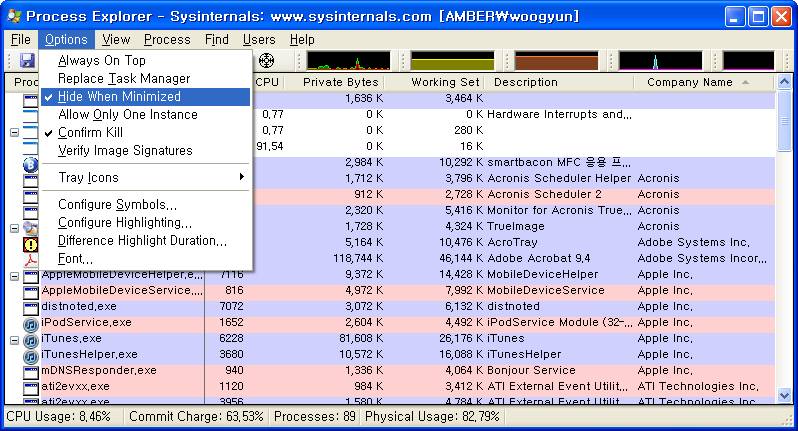798x431 pixels.
Task: Click the Save toolbar icon
Action: pos(27,61)
